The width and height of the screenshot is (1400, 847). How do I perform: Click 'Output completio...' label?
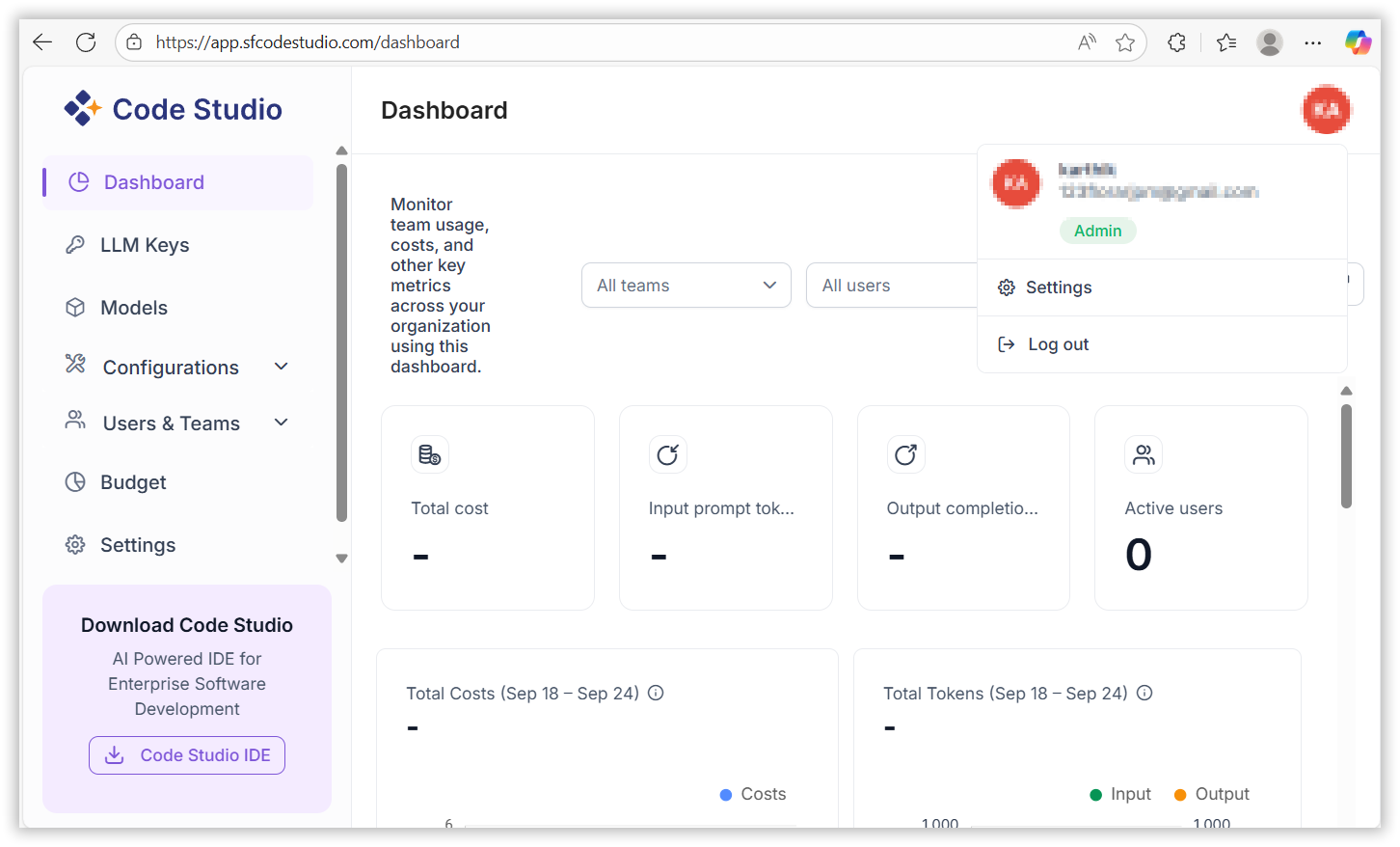(962, 508)
